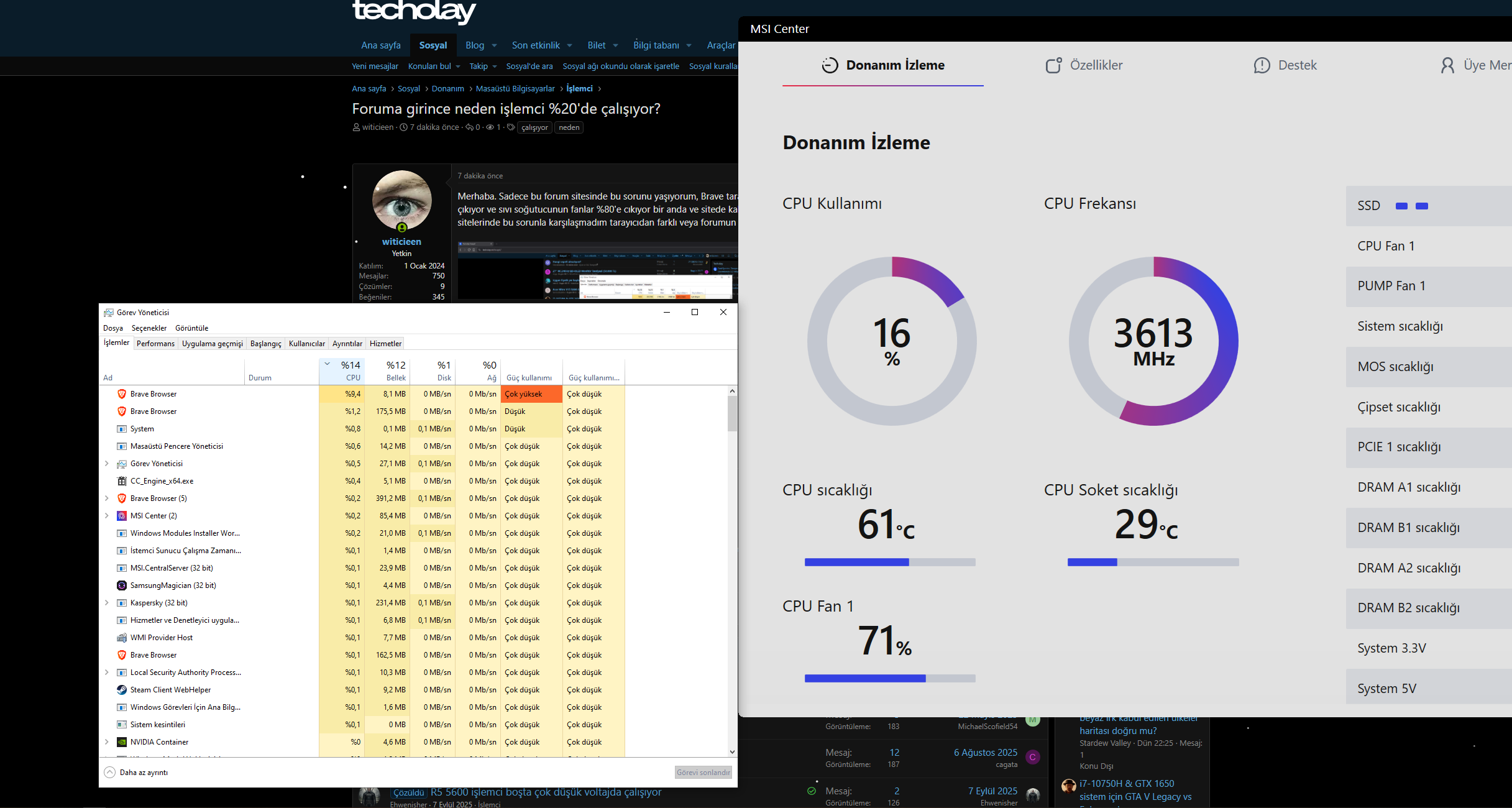Click the witicieen online status badge

tap(402, 227)
